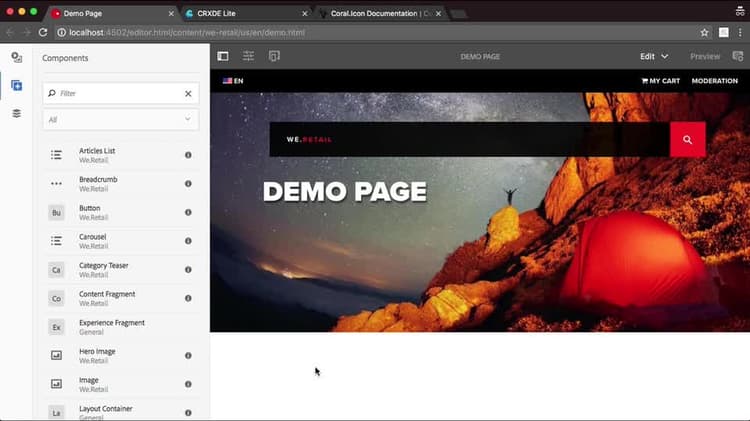The height and width of the screenshot is (421, 750).
Task: Open the Assets side rail tab
Action: (x=17, y=57)
